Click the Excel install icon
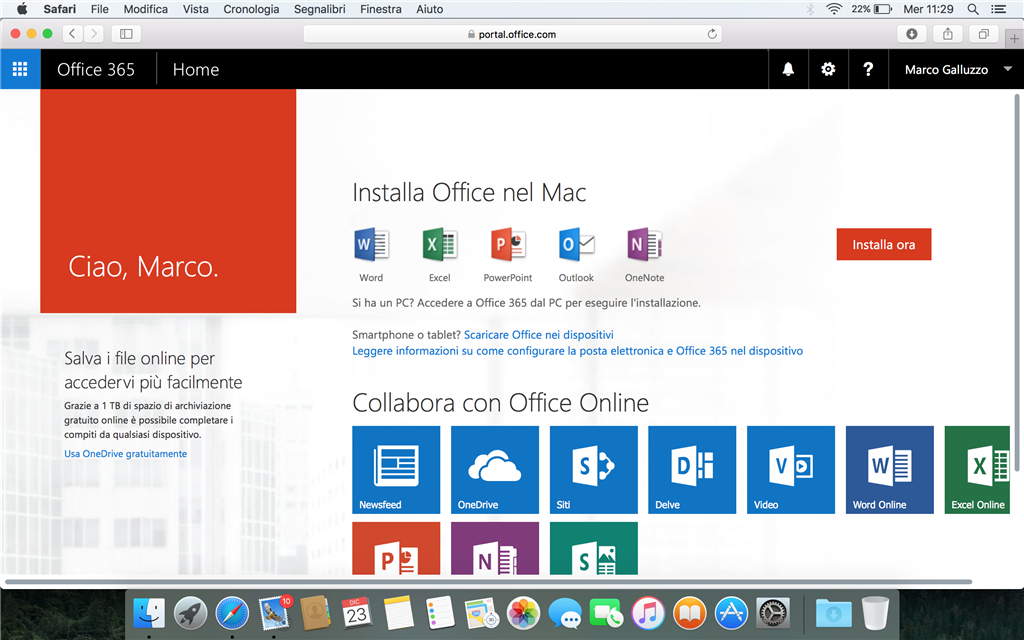 click(440, 245)
